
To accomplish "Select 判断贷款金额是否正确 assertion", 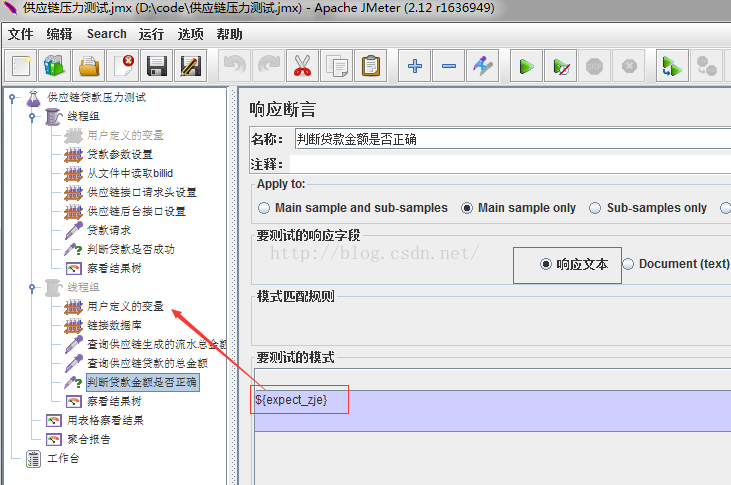I will point(142,382).
